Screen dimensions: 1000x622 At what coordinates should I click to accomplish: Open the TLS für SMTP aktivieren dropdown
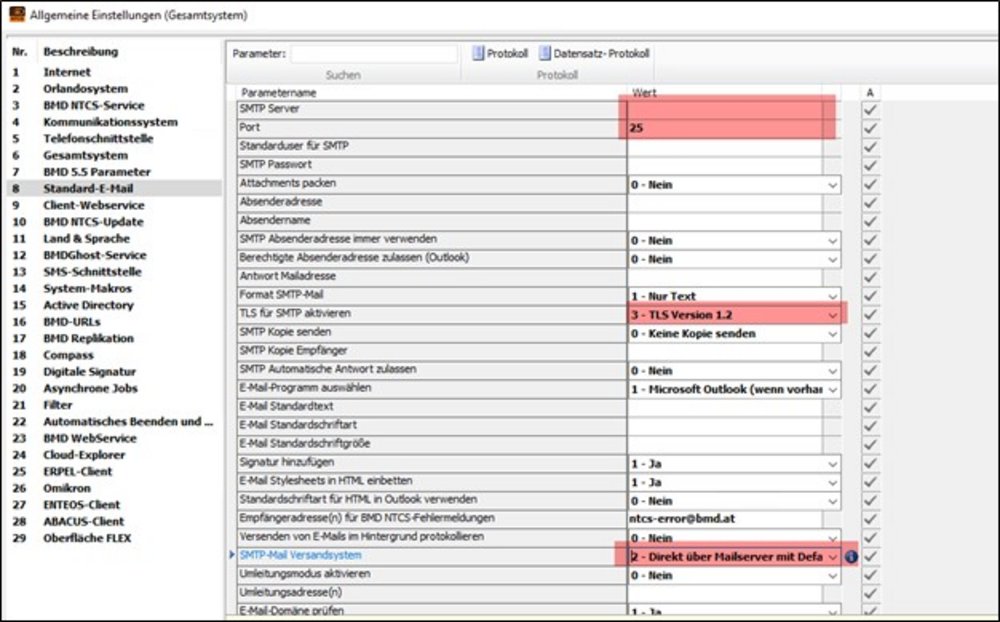pyautogui.click(x=832, y=315)
